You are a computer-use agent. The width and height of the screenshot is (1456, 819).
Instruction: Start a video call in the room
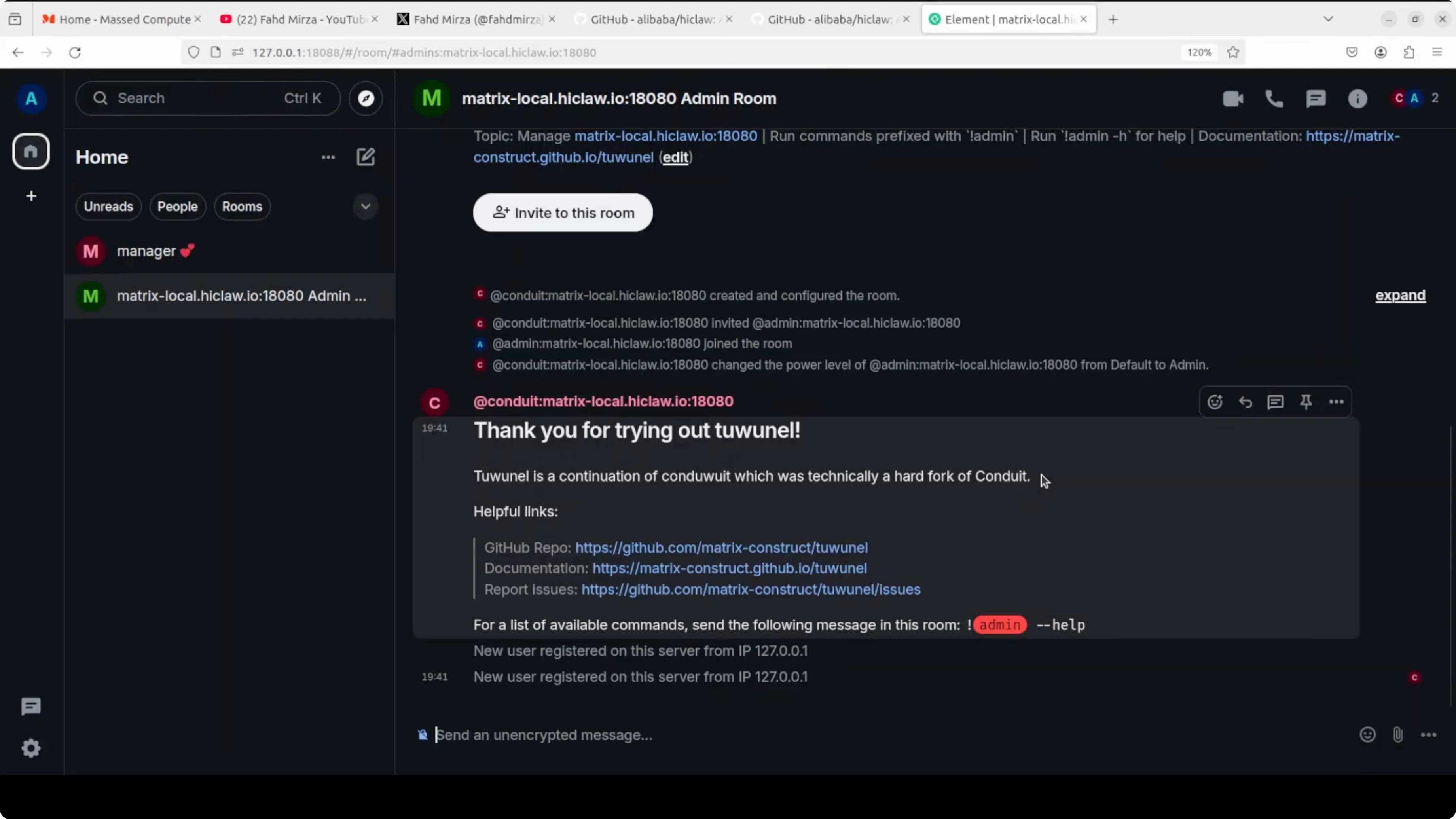(x=1232, y=99)
